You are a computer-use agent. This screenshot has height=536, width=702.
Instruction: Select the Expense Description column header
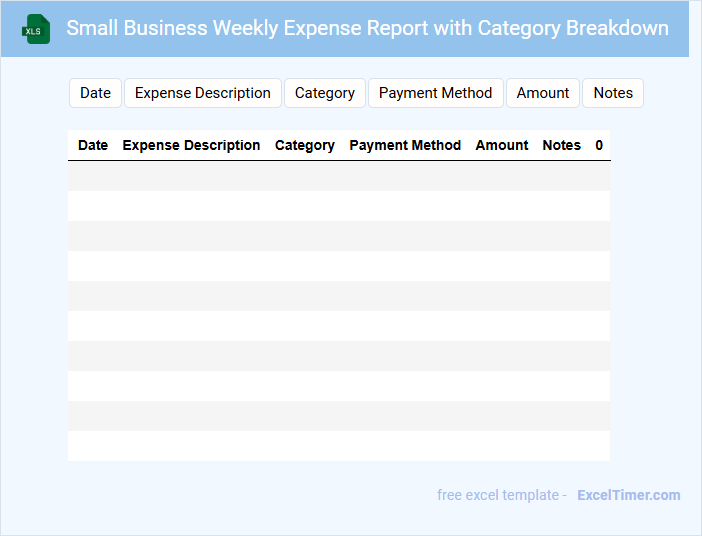(191, 145)
